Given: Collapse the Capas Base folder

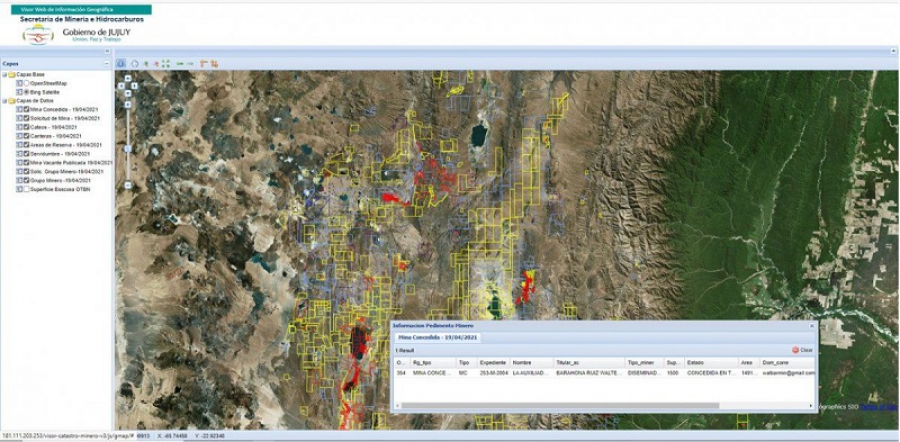Looking at the screenshot, I should 5,74.
